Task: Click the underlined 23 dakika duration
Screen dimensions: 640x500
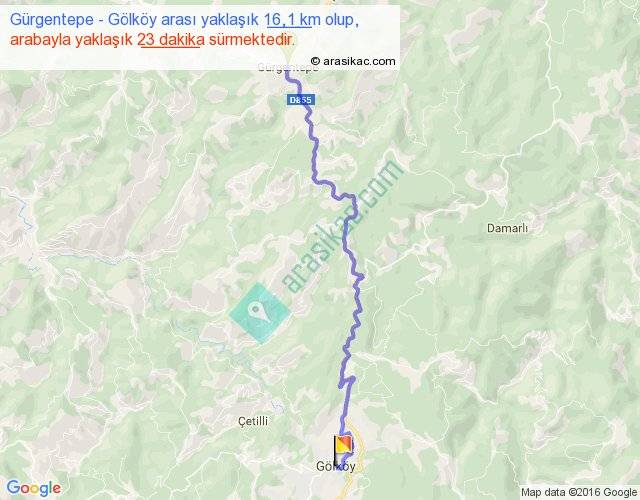Action: click(171, 40)
